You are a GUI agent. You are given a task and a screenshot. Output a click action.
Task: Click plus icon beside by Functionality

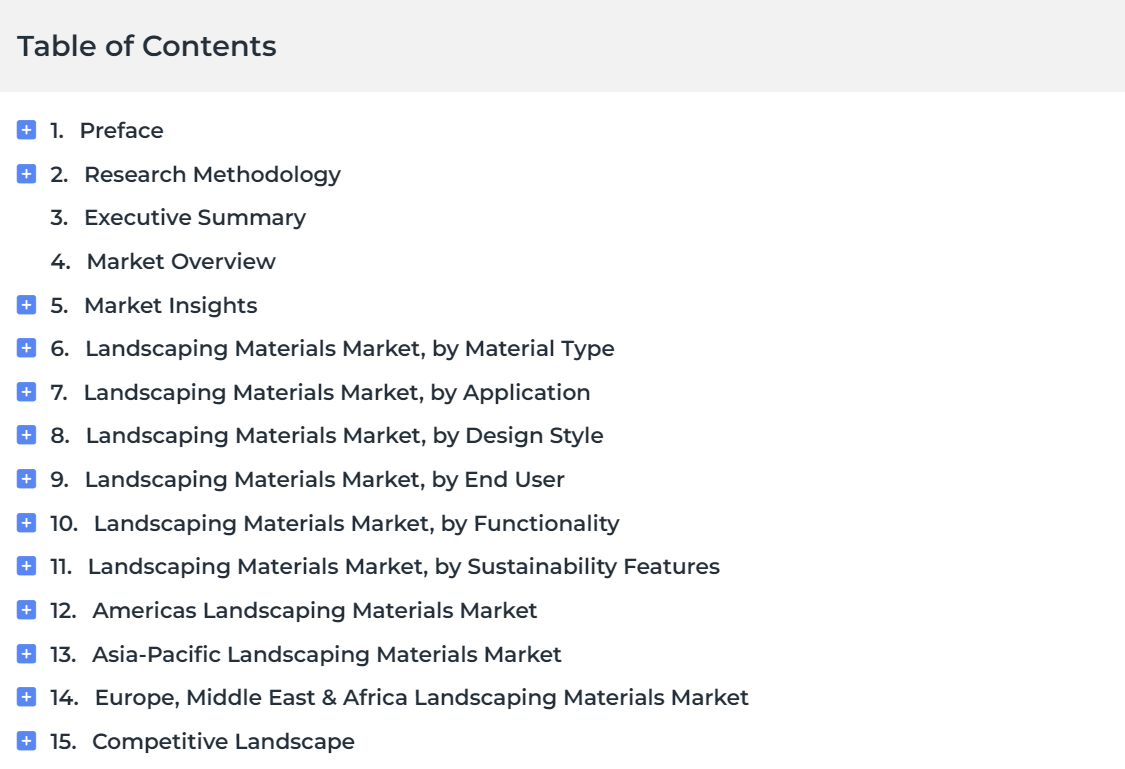click(x=27, y=523)
